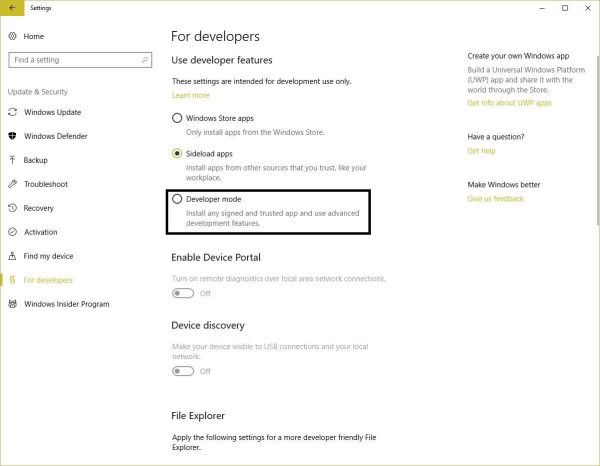
Task: Click the Backup upload arrow icon
Action: tap(13, 160)
